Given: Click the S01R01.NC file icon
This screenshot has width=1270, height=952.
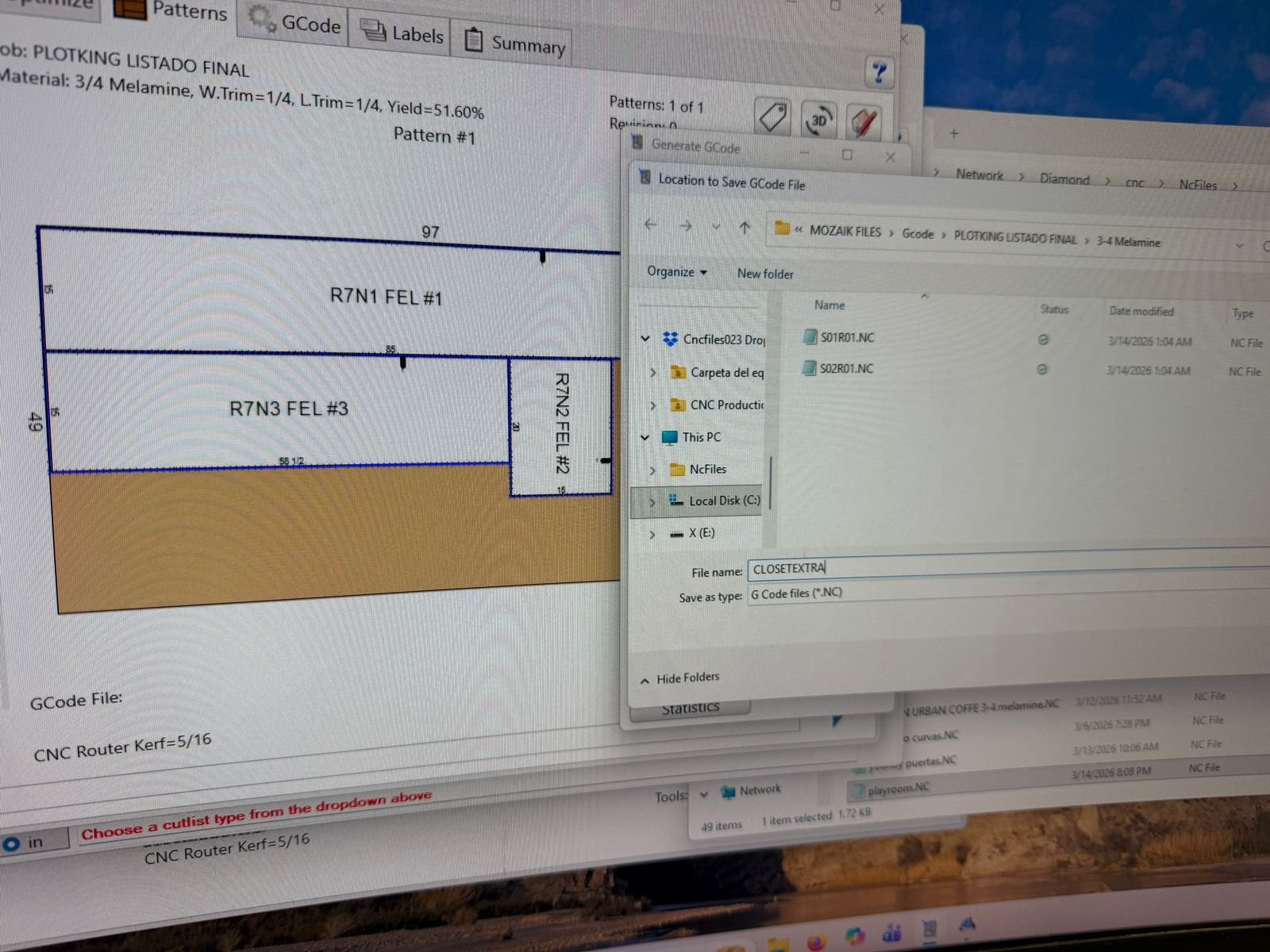Looking at the screenshot, I should [x=810, y=336].
